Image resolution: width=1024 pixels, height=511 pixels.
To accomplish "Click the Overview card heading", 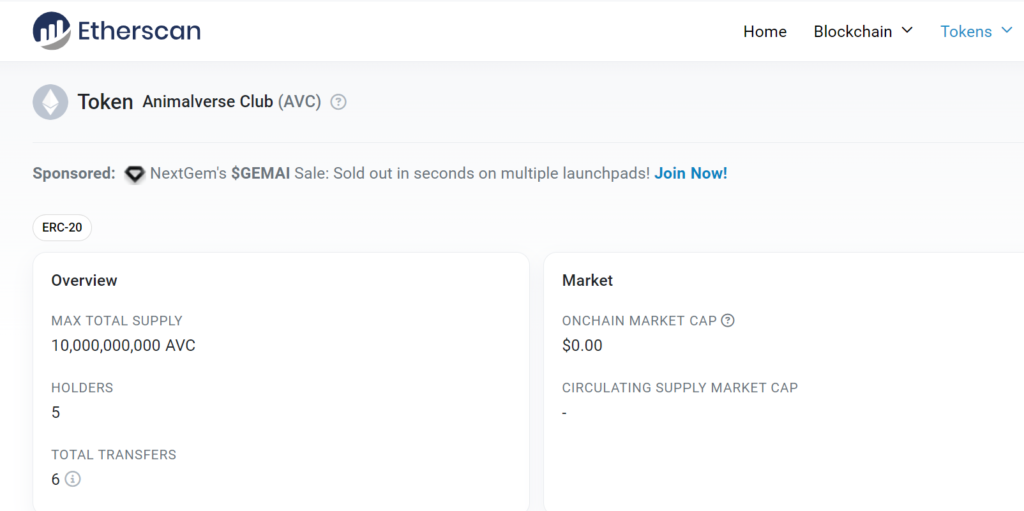I will click(84, 280).
